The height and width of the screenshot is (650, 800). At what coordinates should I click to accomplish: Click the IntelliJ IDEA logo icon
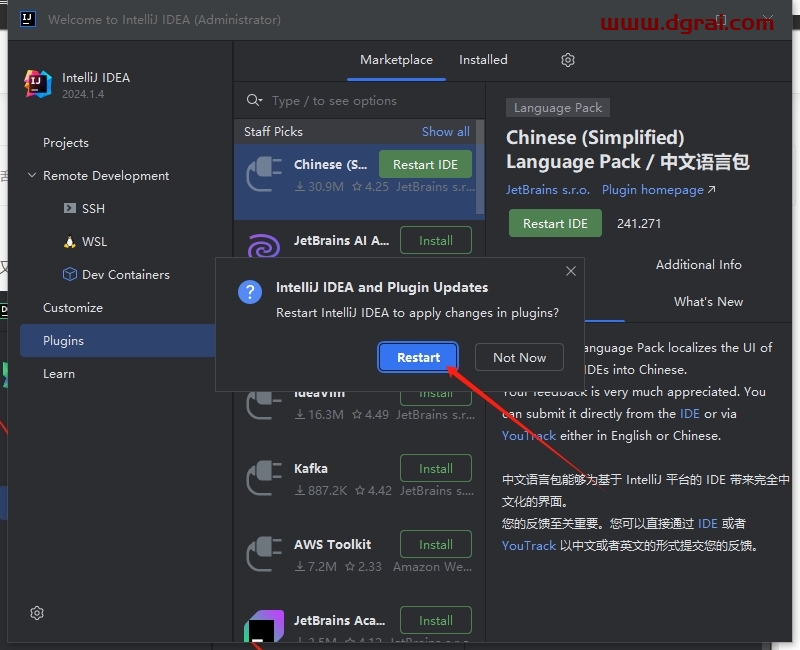tap(37, 84)
